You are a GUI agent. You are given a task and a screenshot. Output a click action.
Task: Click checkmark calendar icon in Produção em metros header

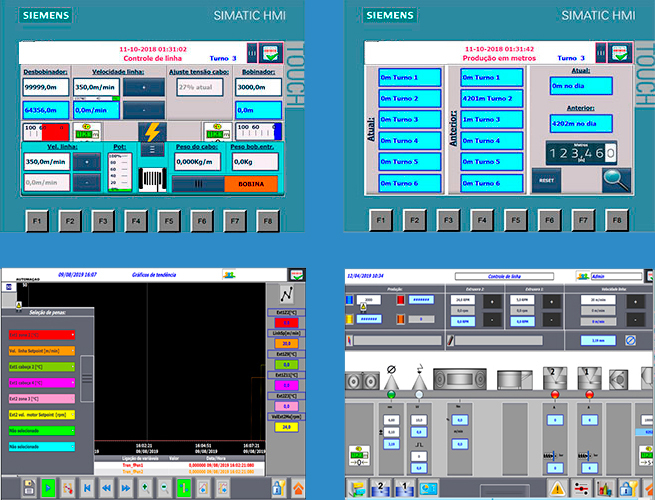point(620,53)
